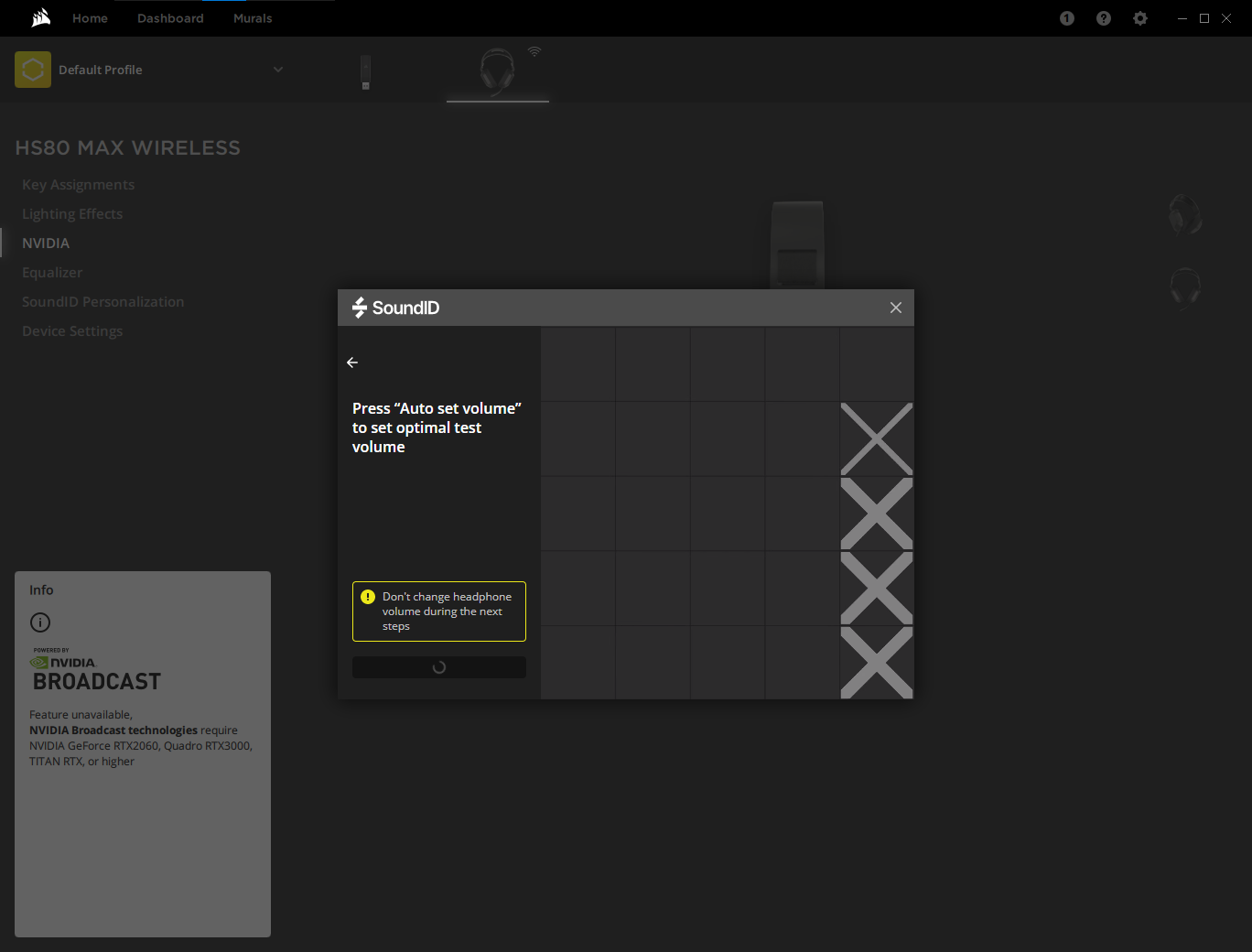Minimize the iCUE window
The image size is (1252, 952).
point(1182,18)
